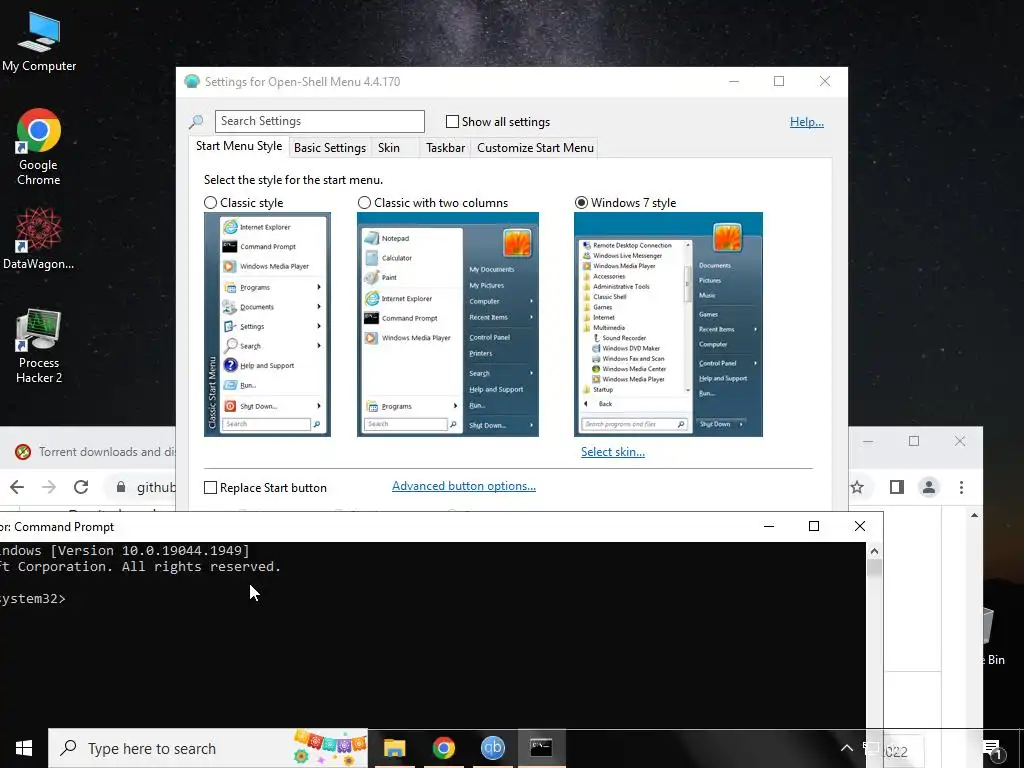The image size is (1024, 768).
Task: Close the Command Prompt window
Action: click(859, 526)
